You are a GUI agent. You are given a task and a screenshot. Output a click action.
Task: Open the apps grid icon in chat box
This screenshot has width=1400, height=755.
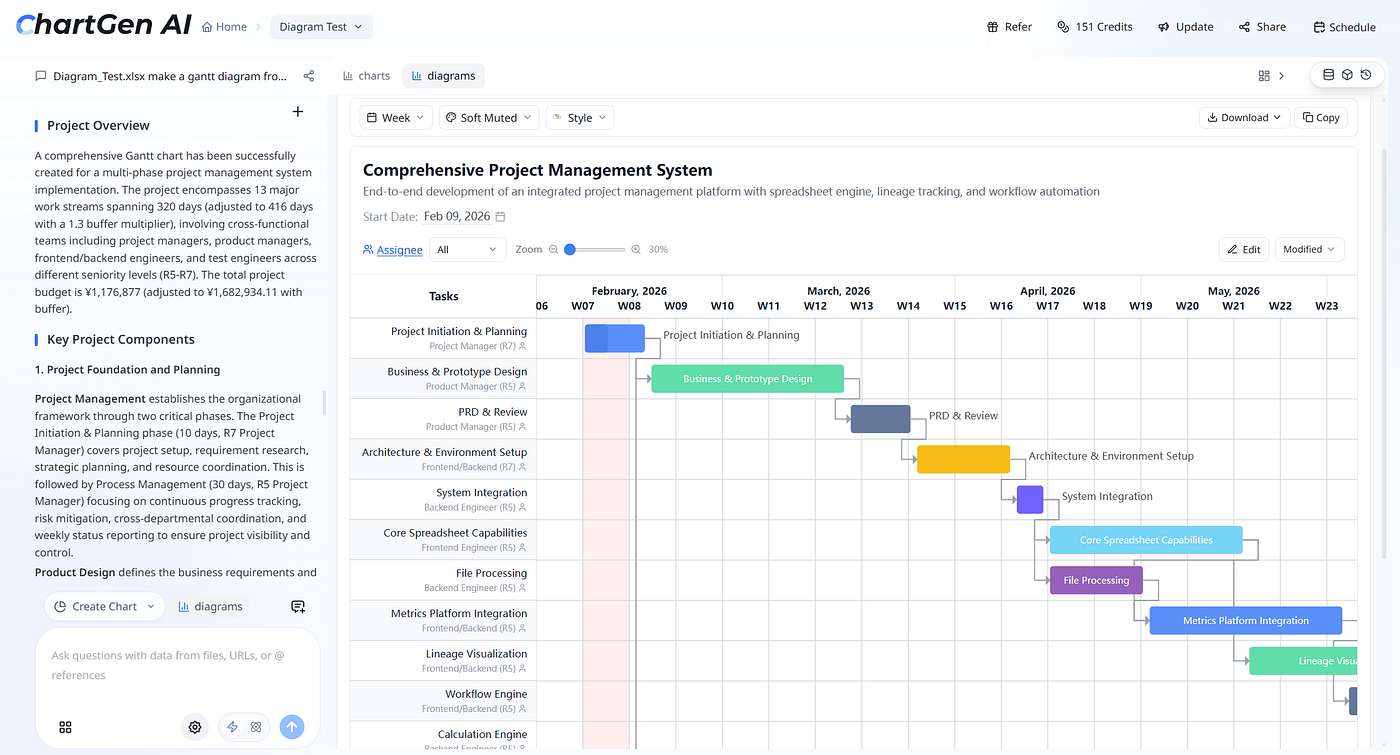65,727
